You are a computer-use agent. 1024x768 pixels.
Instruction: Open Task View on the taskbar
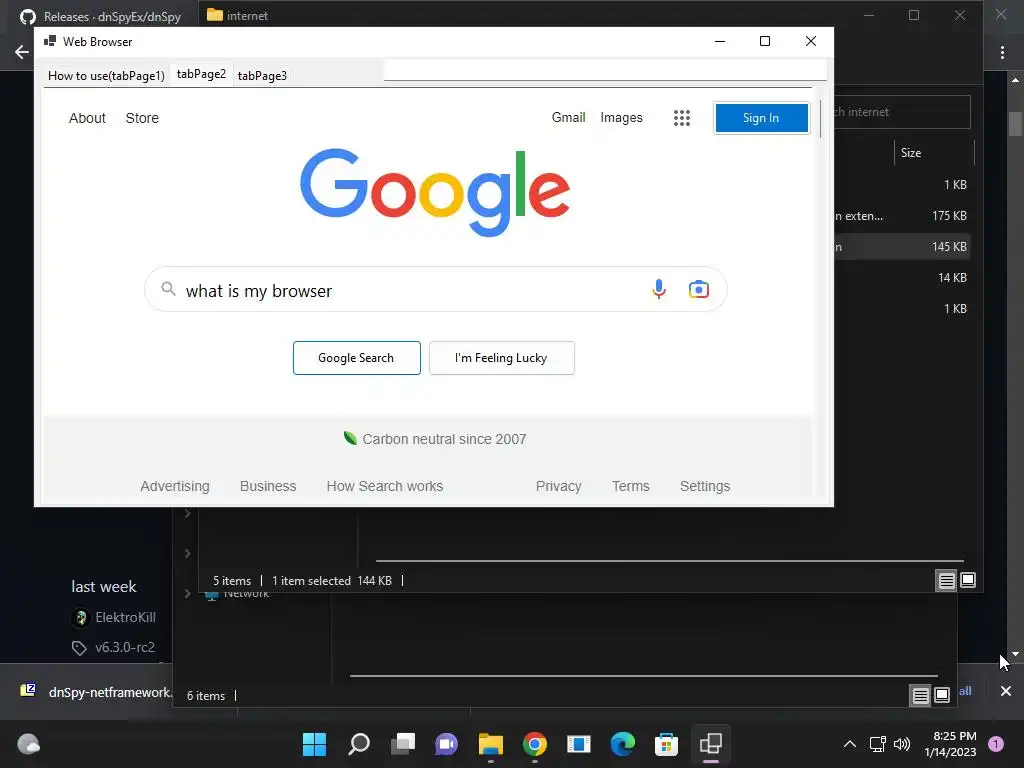pos(403,744)
